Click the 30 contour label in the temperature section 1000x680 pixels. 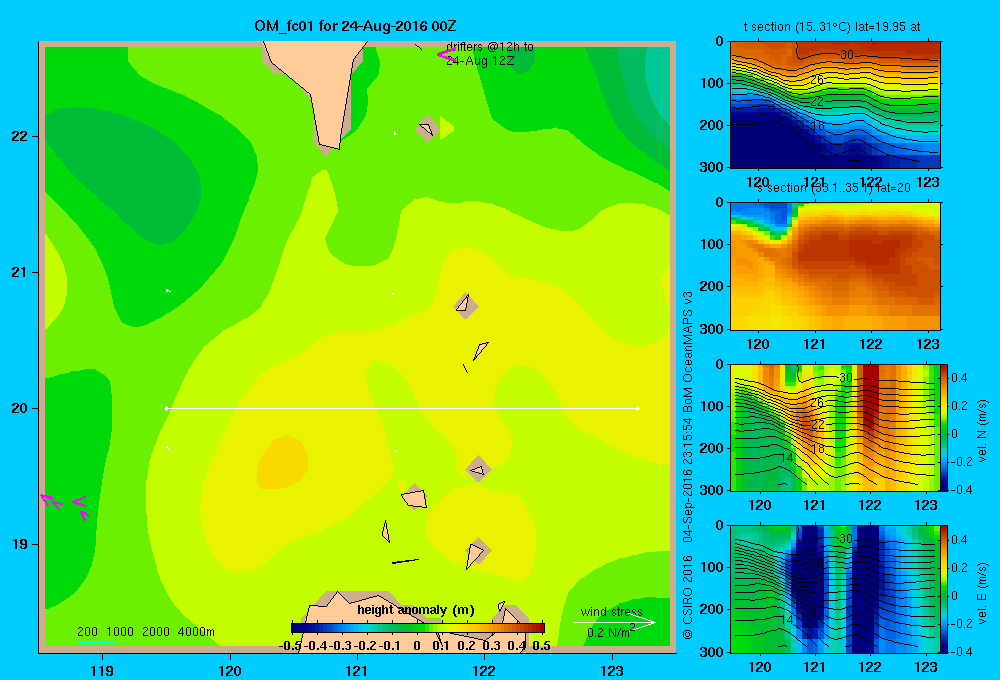[846, 54]
